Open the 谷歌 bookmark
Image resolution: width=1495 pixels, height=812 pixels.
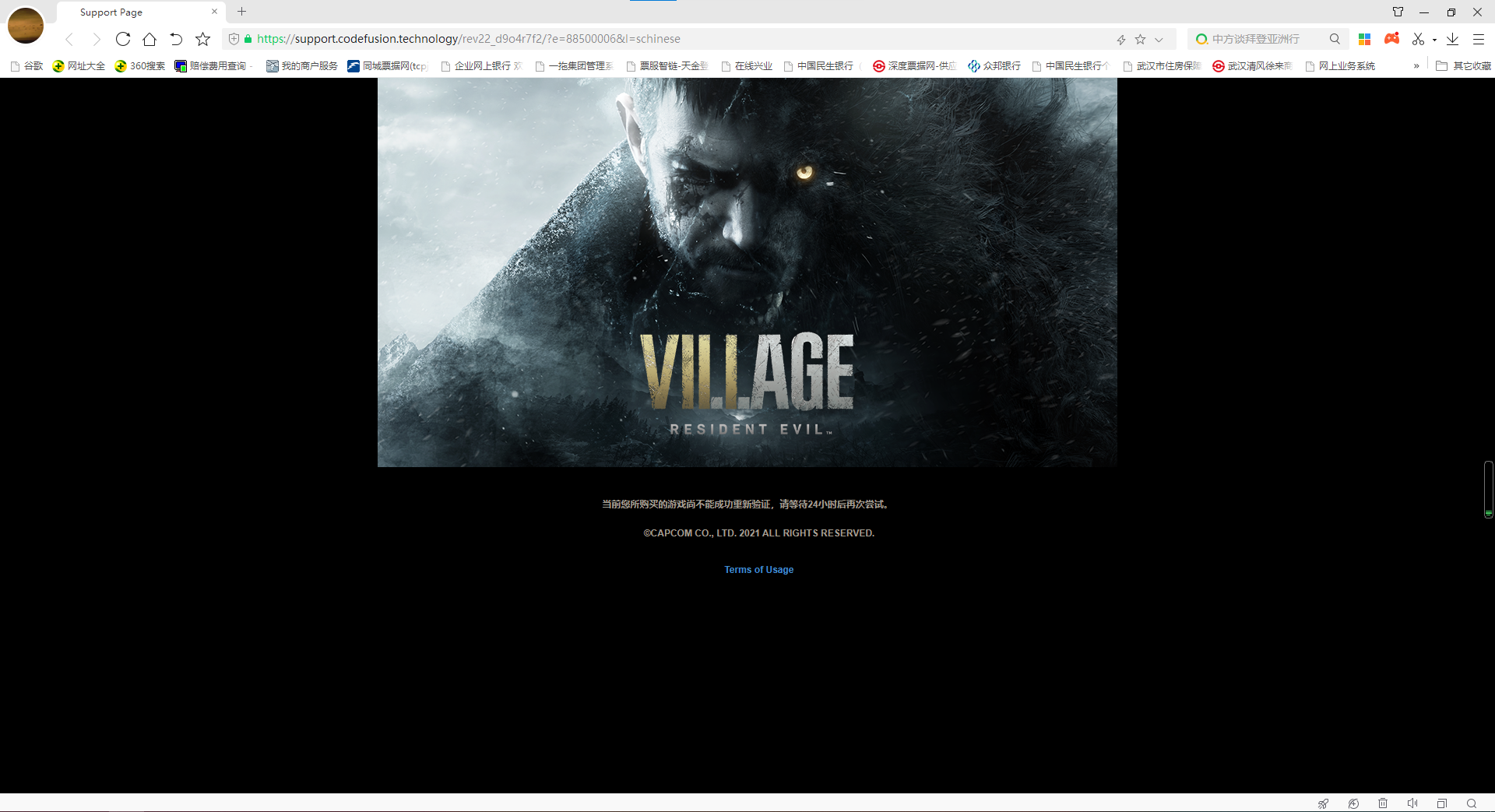click(x=26, y=66)
